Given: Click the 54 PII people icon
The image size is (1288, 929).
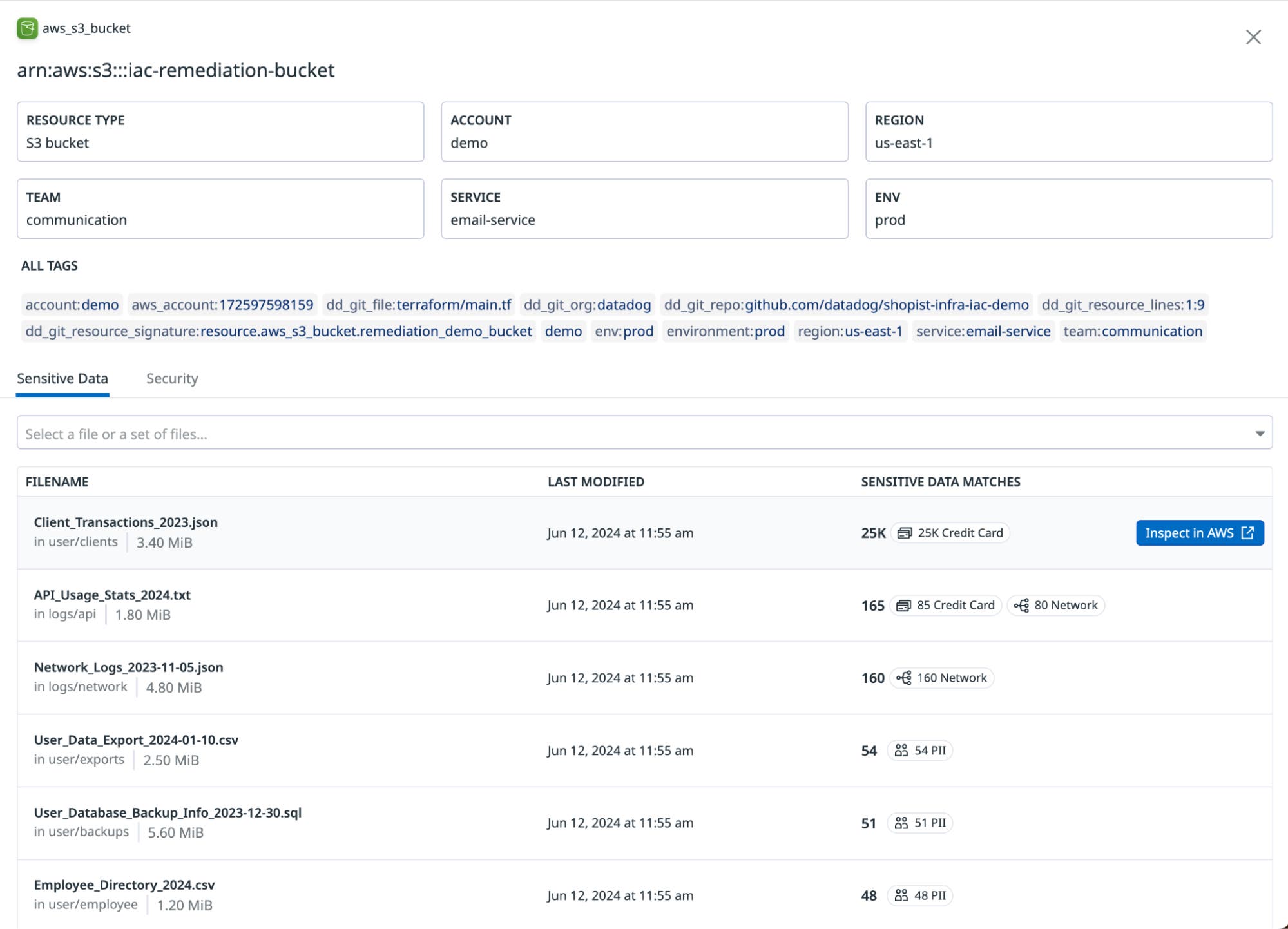Looking at the screenshot, I should (901, 751).
